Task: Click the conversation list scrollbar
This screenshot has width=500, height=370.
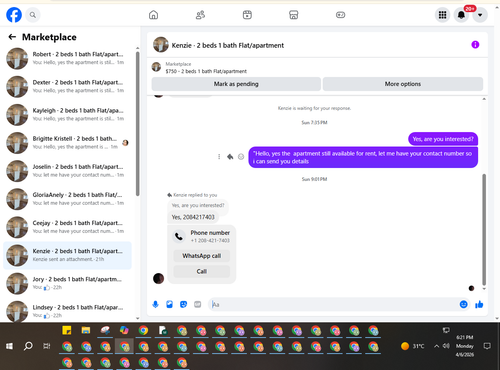Action: 138,123
